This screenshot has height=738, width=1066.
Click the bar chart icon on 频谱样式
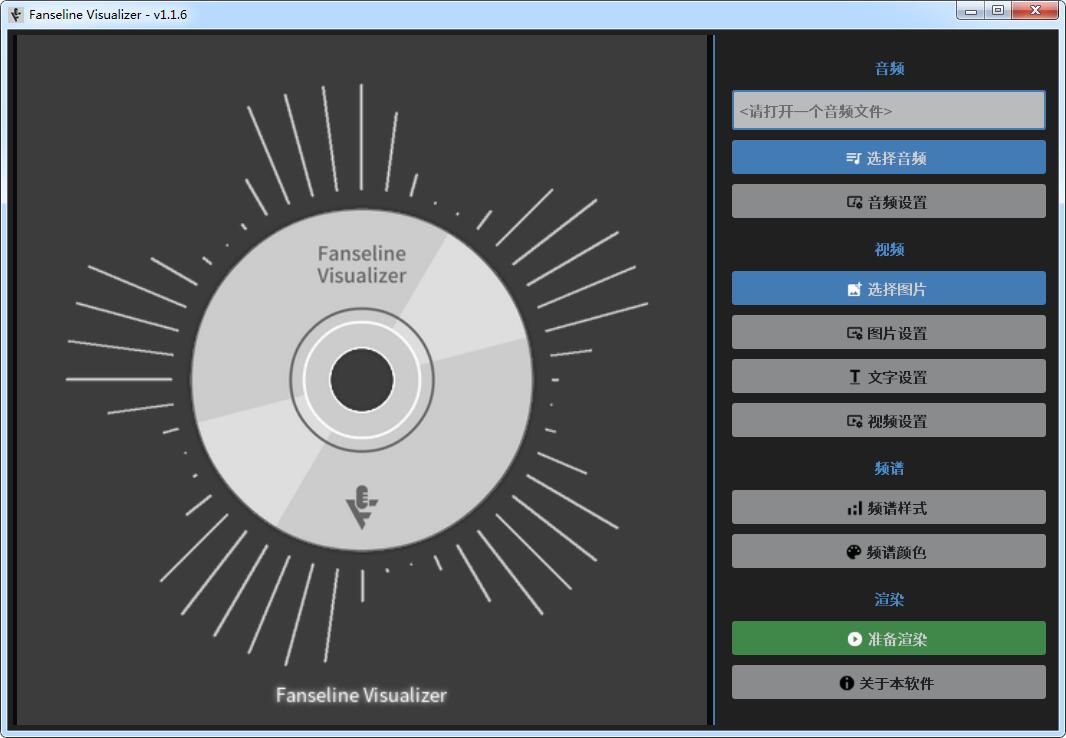(x=855, y=508)
